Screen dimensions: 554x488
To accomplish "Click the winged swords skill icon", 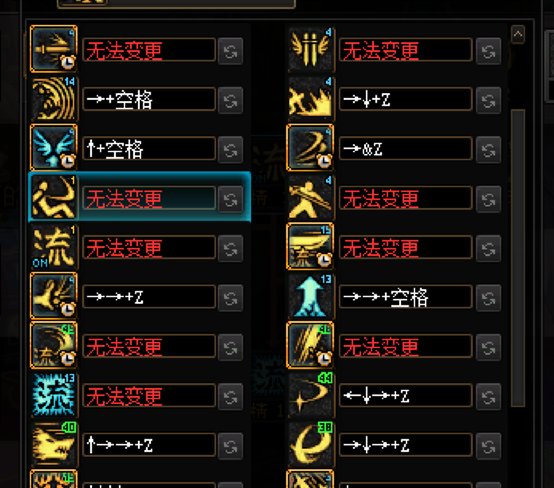I will pyautogui.click(x=310, y=49).
